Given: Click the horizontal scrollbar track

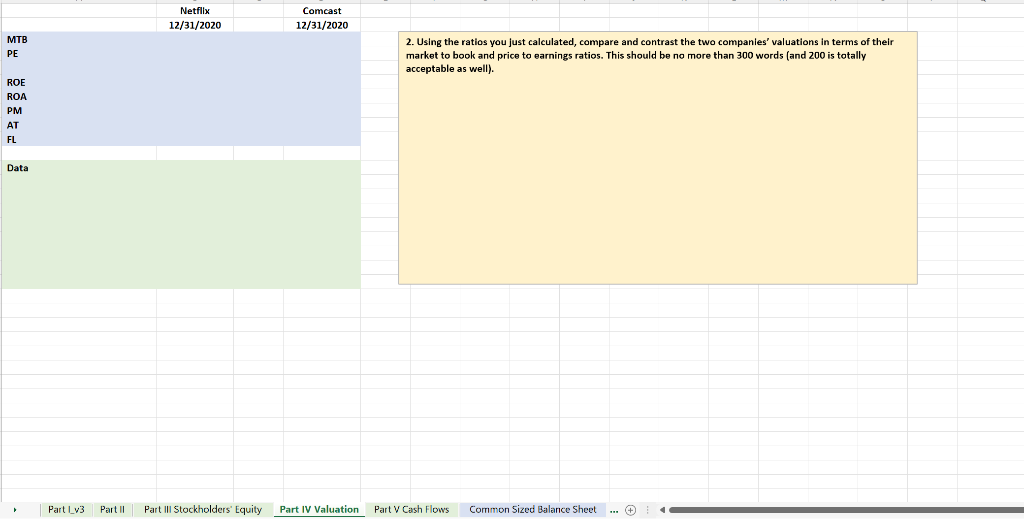Looking at the screenshot, I should pos(846,511).
